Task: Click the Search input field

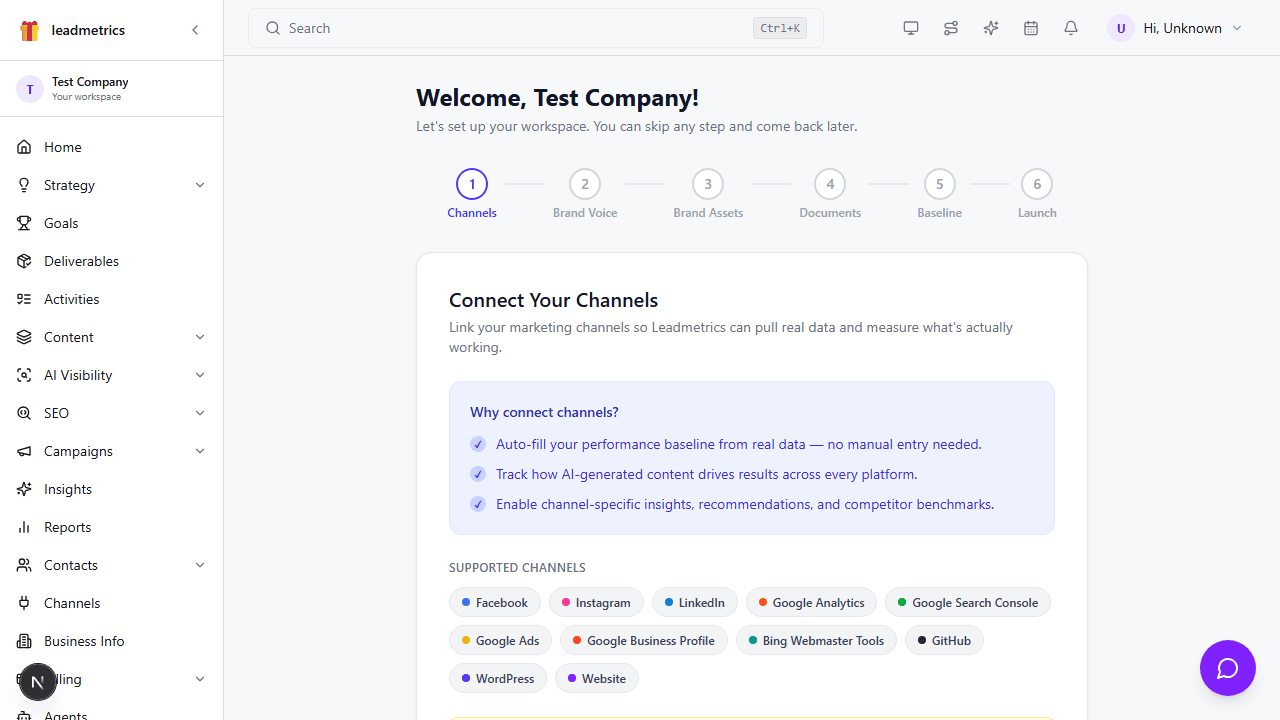Action: click(536, 28)
